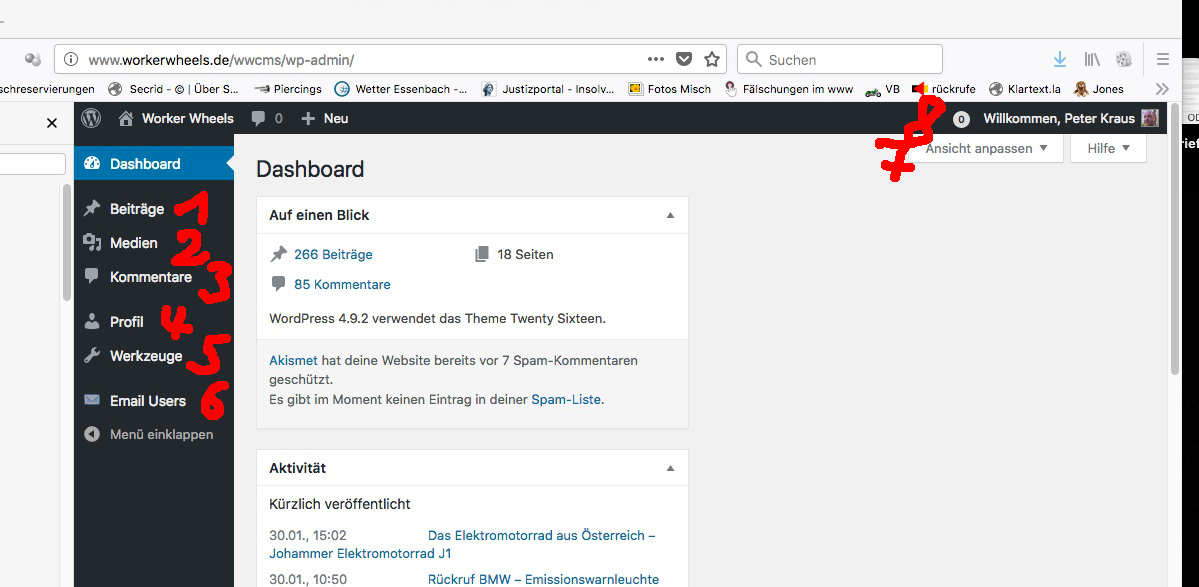Collapse the Aktivität panel
Viewport: 1199px width, 587px height.
670,468
